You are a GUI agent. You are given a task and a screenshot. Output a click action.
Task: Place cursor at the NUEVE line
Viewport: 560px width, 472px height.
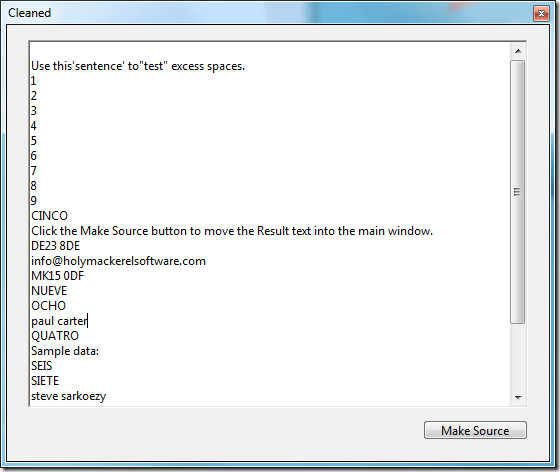[x=49, y=291]
